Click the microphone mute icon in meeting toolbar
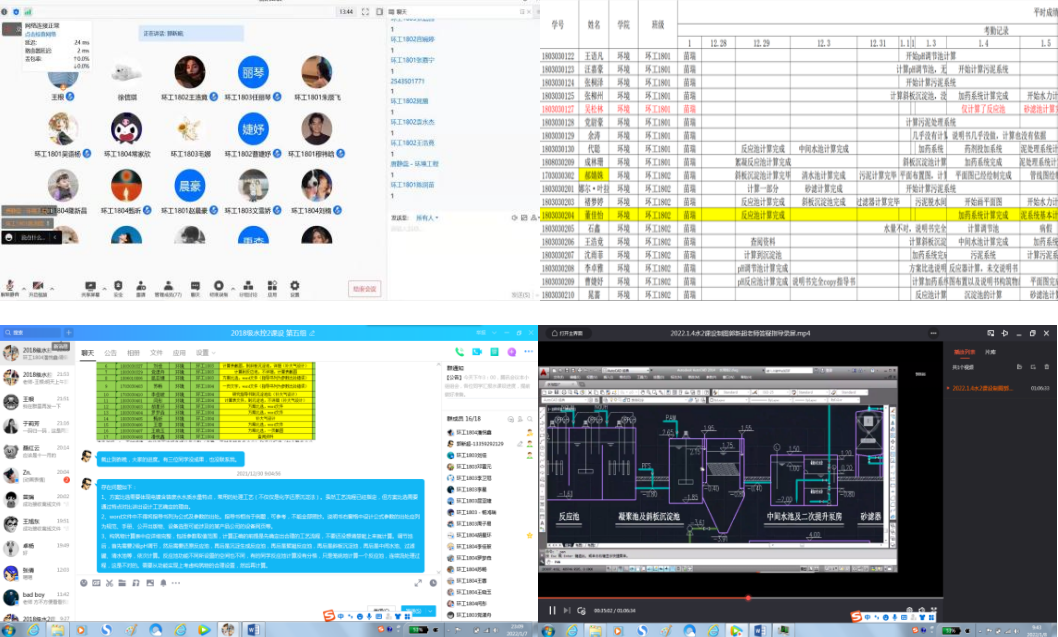Viewport: 1058px width, 637px height. 9,286
